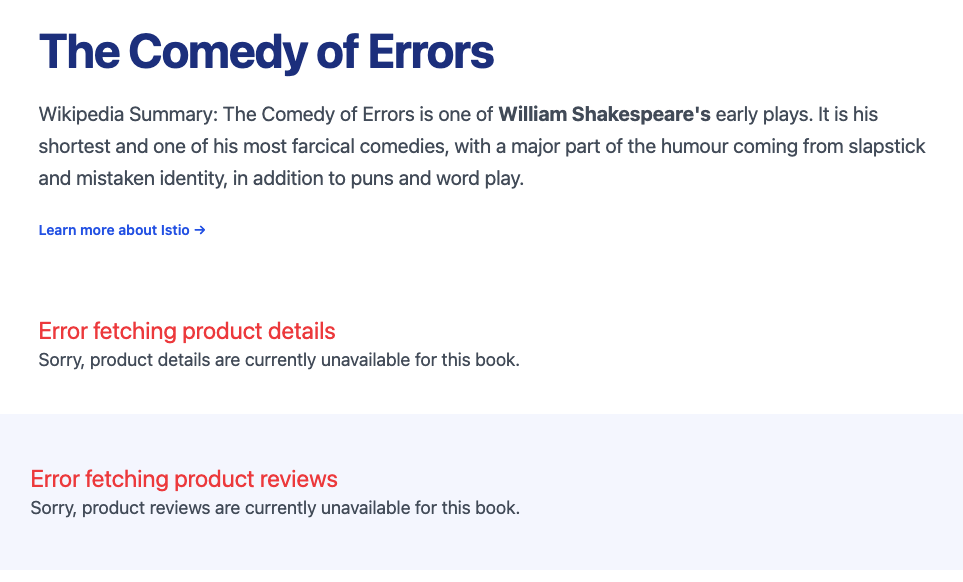The width and height of the screenshot is (963, 582).
Task: Click the bold William Shakespeare's text
Action: [604, 115]
